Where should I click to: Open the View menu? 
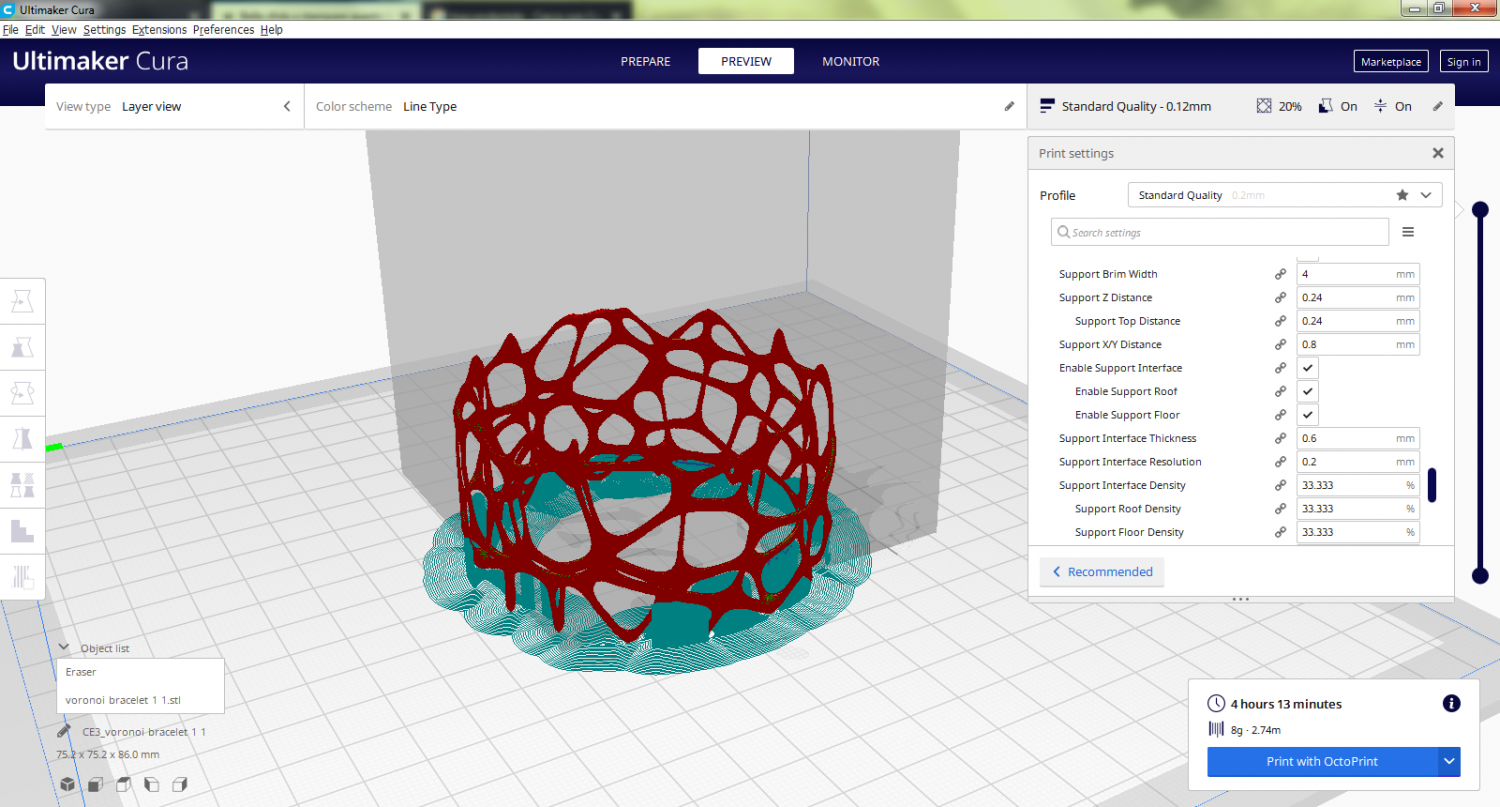tap(64, 30)
